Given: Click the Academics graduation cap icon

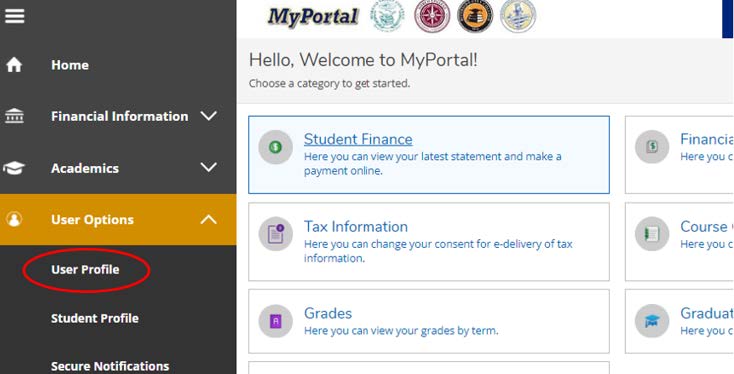Looking at the screenshot, I should coord(14,168).
